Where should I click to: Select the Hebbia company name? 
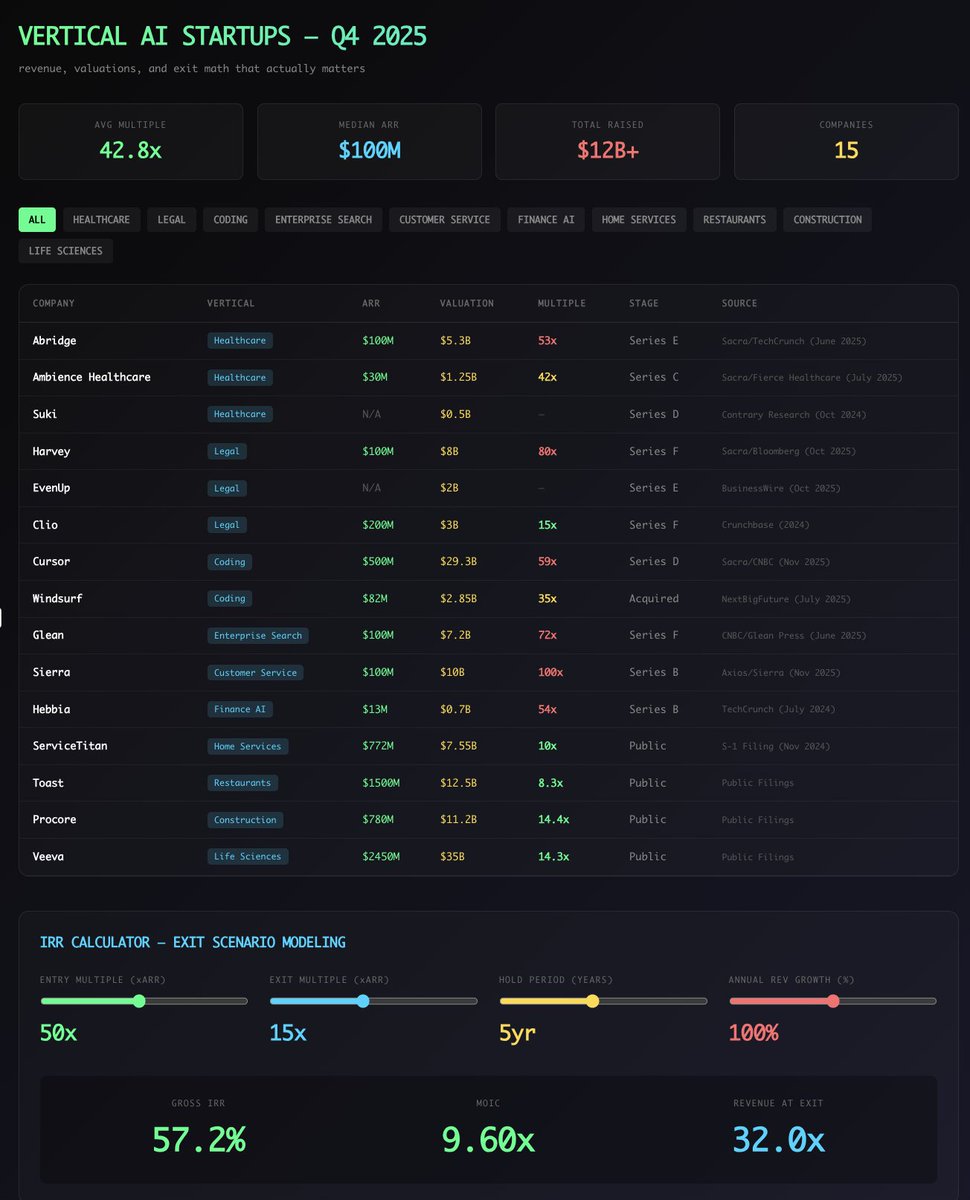[x=52, y=709]
